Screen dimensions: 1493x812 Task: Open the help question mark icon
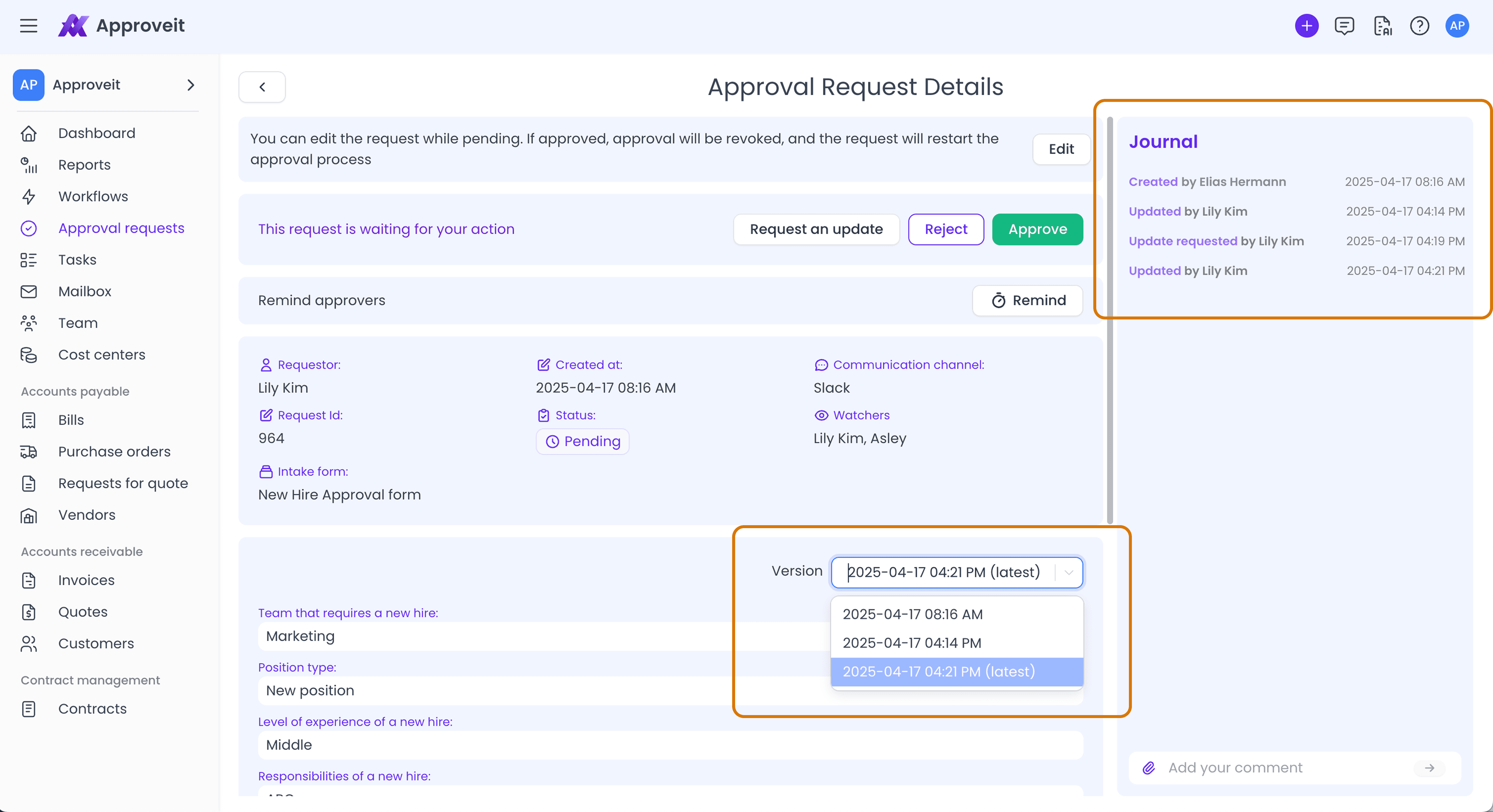pyautogui.click(x=1419, y=25)
